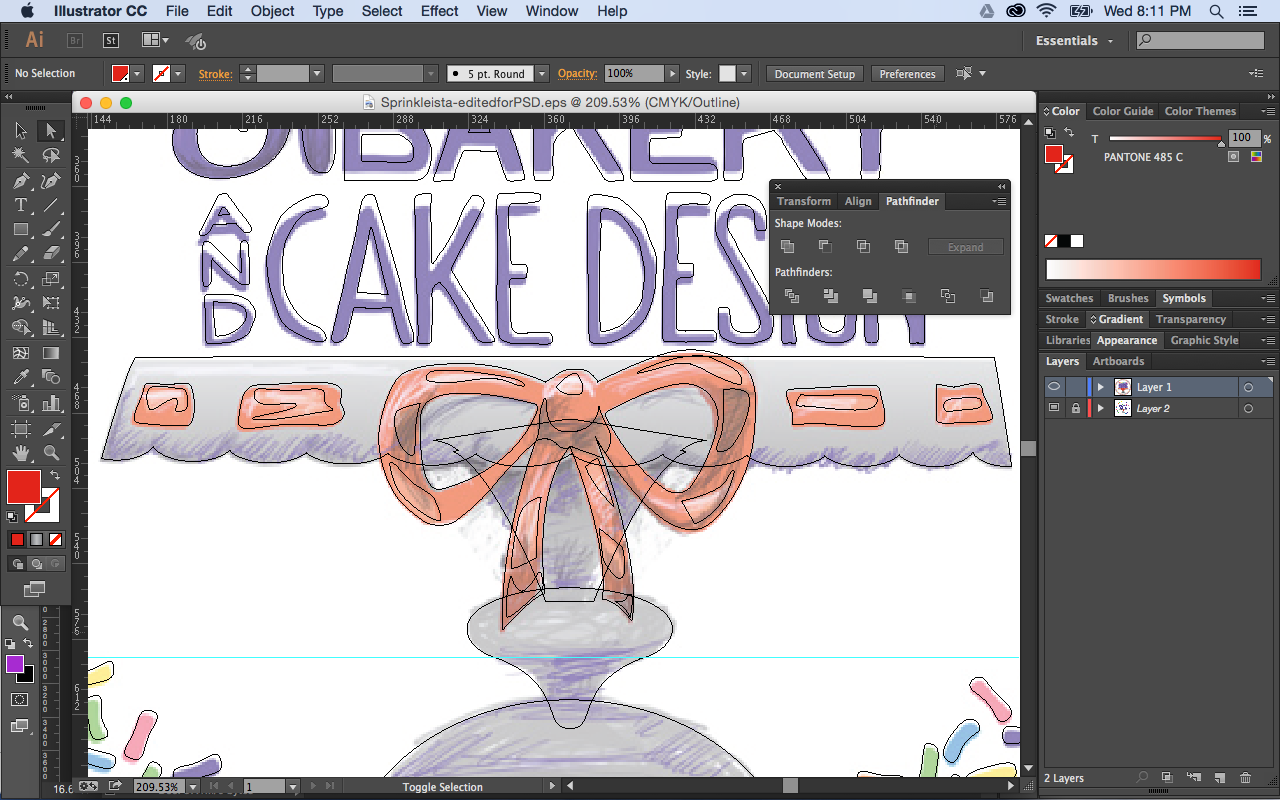
Task: Open the 5 pt. Round brush dropdown
Action: (x=542, y=74)
